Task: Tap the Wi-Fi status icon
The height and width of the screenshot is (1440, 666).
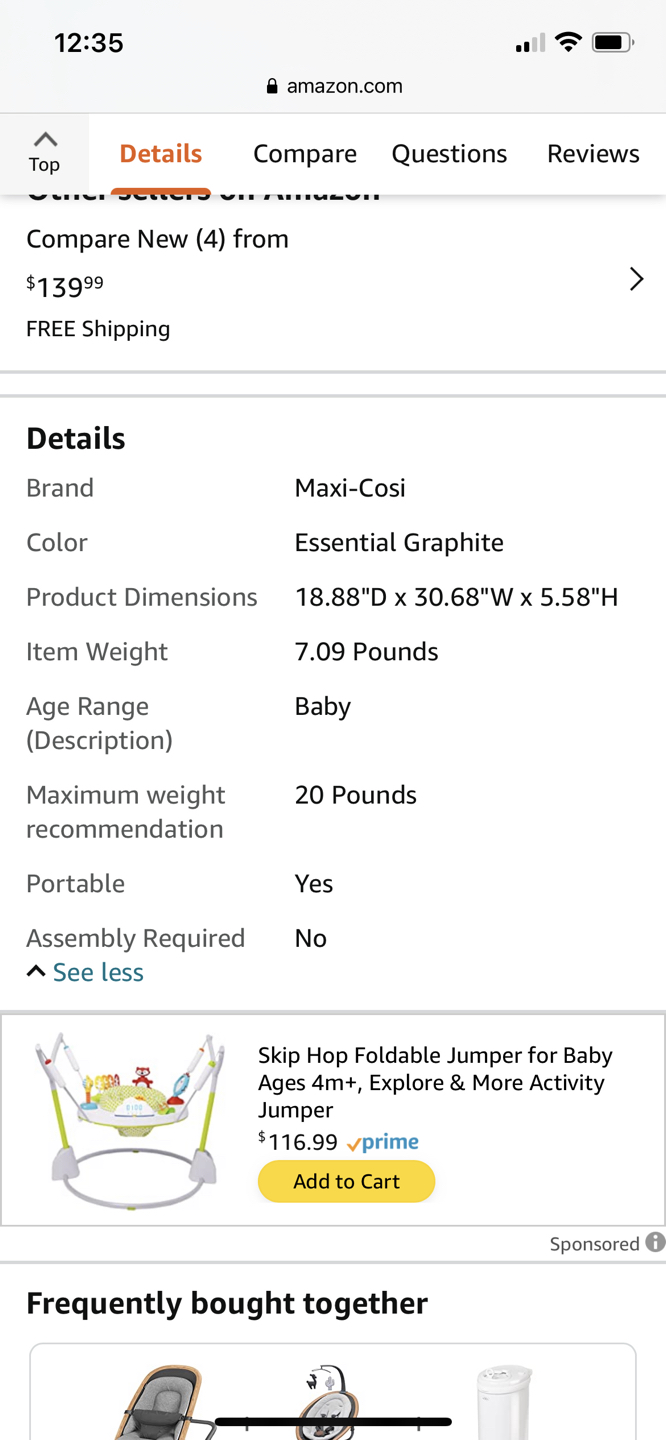Action: [x=568, y=42]
